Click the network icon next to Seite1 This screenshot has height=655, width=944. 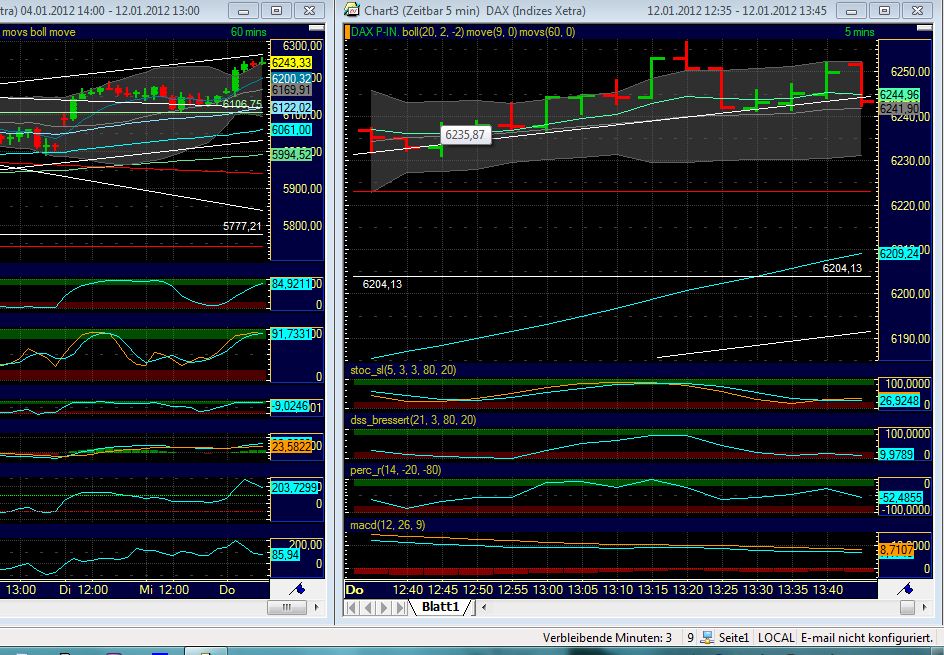pyautogui.click(x=706, y=637)
